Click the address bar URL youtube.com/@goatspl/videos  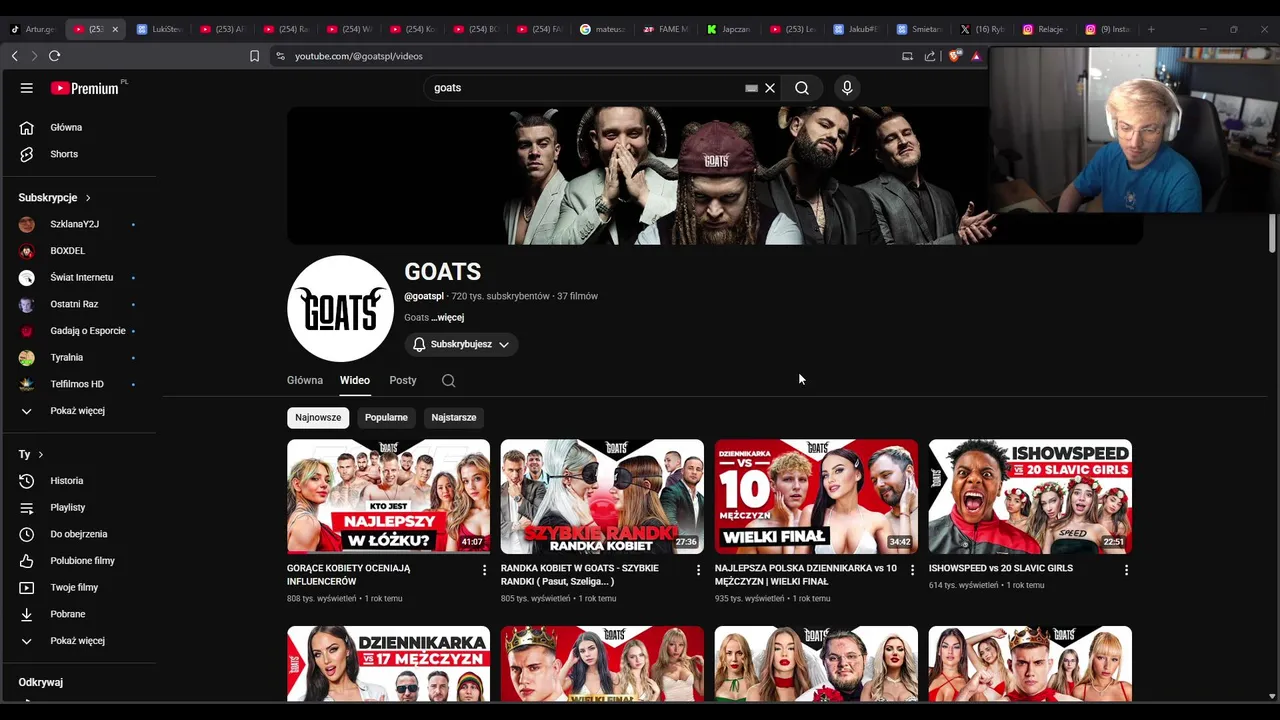click(x=359, y=56)
